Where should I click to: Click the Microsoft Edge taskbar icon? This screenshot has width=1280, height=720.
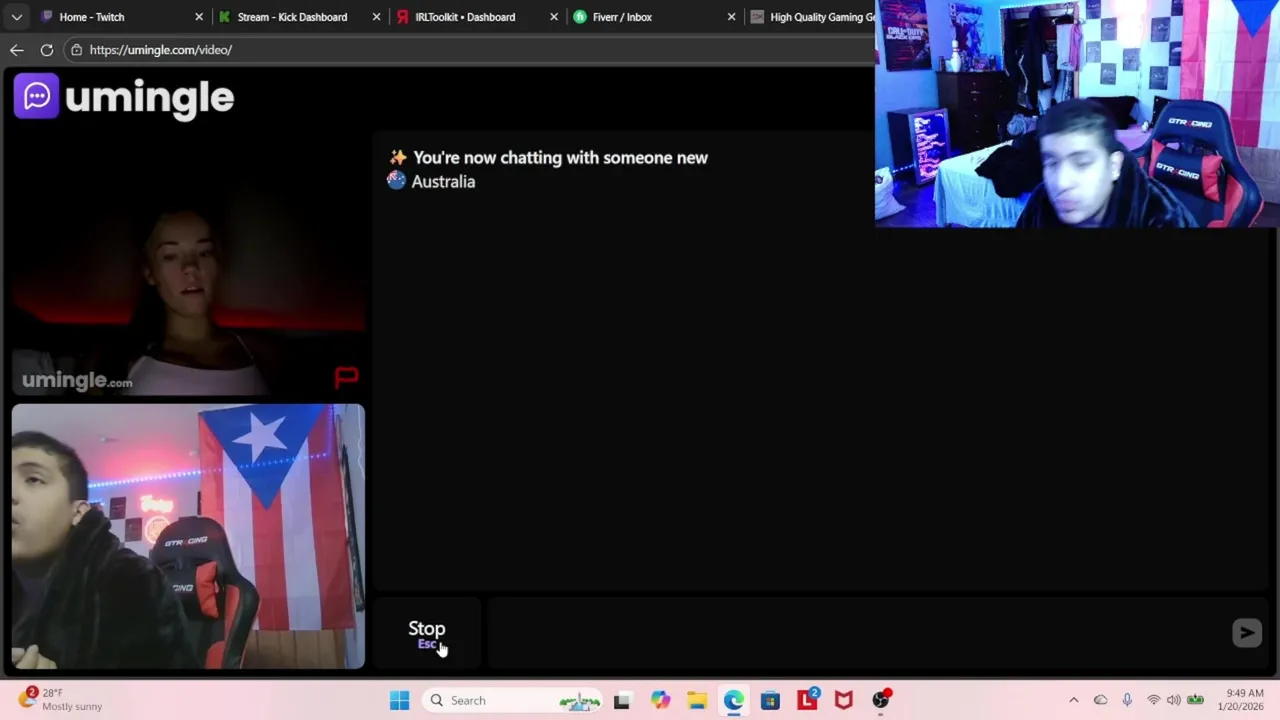(x=734, y=700)
